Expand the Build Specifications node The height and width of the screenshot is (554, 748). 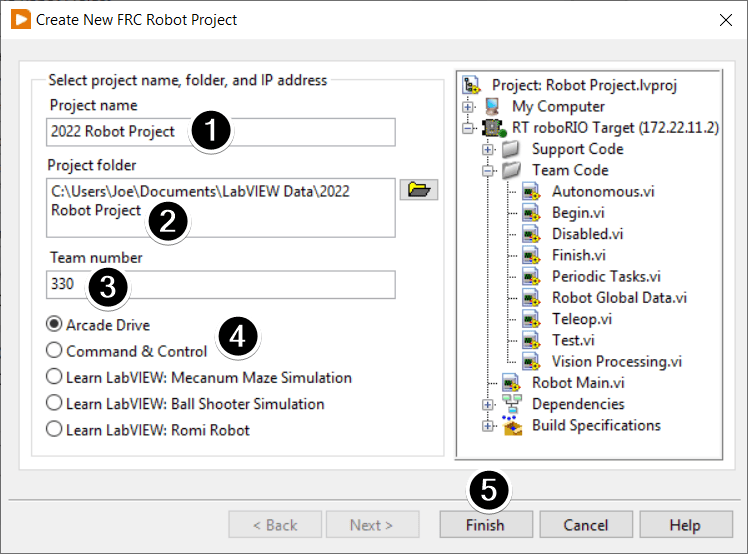pos(488,426)
